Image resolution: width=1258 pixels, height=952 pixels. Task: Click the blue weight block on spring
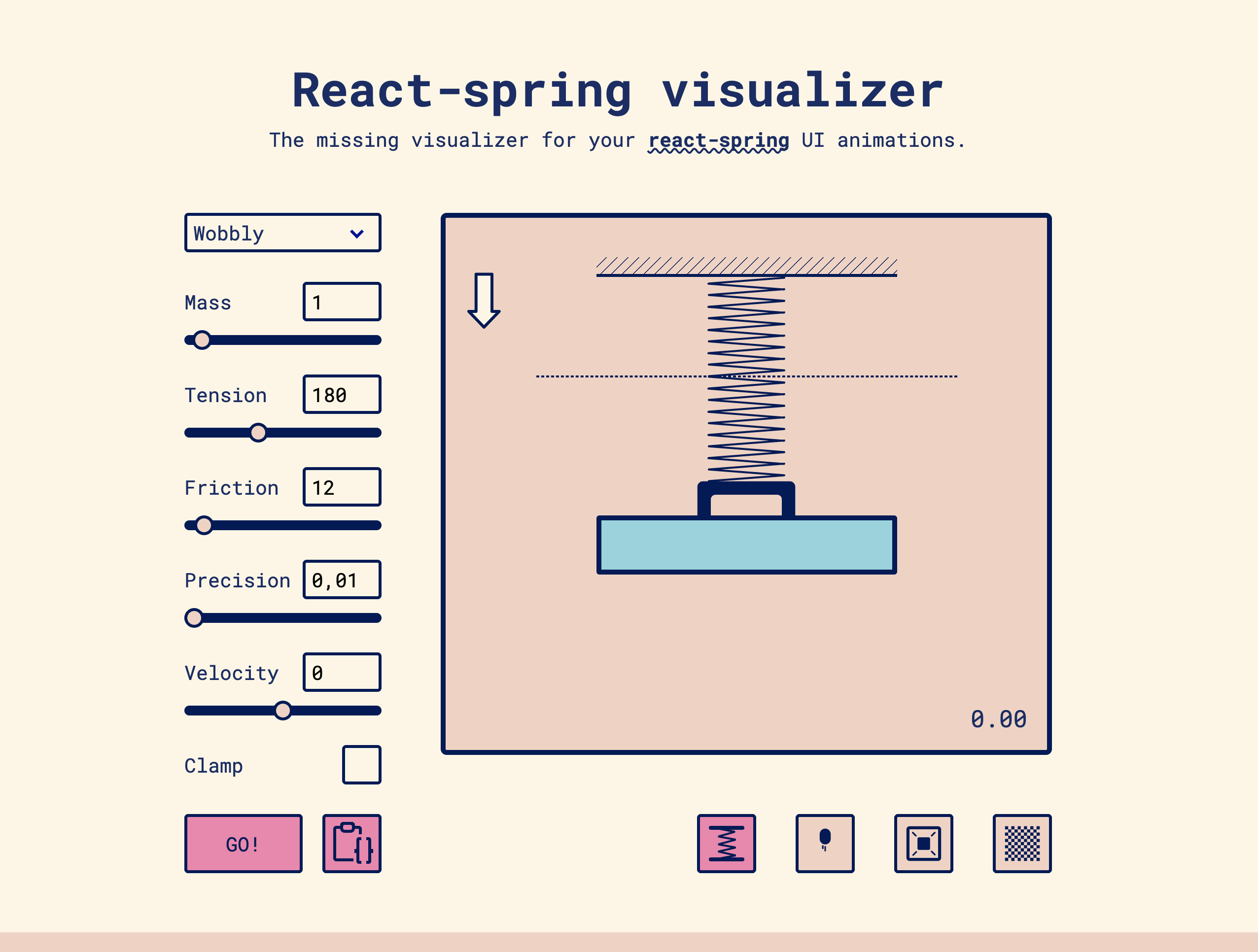point(746,545)
